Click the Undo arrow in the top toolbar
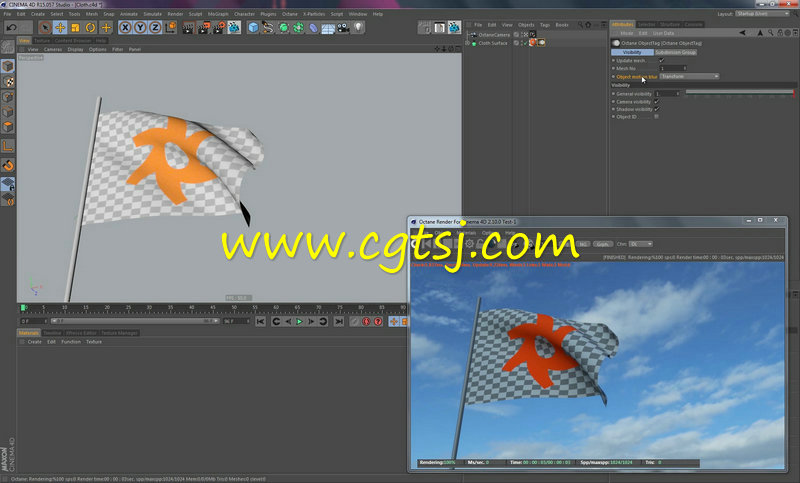The height and width of the screenshot is (483, 800). 12,28
